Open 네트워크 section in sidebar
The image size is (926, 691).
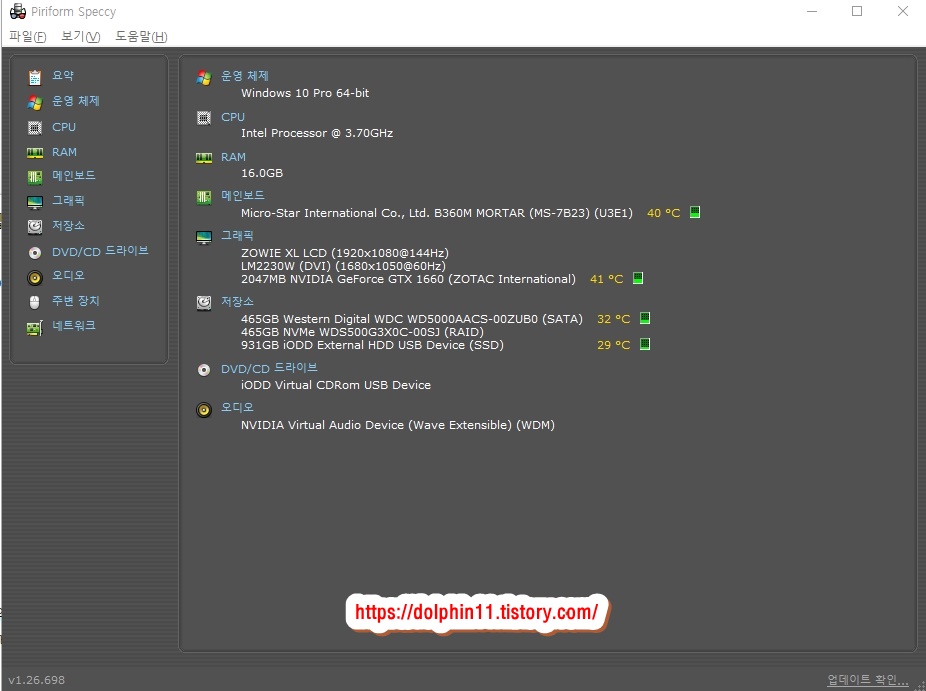click(74, 325)
